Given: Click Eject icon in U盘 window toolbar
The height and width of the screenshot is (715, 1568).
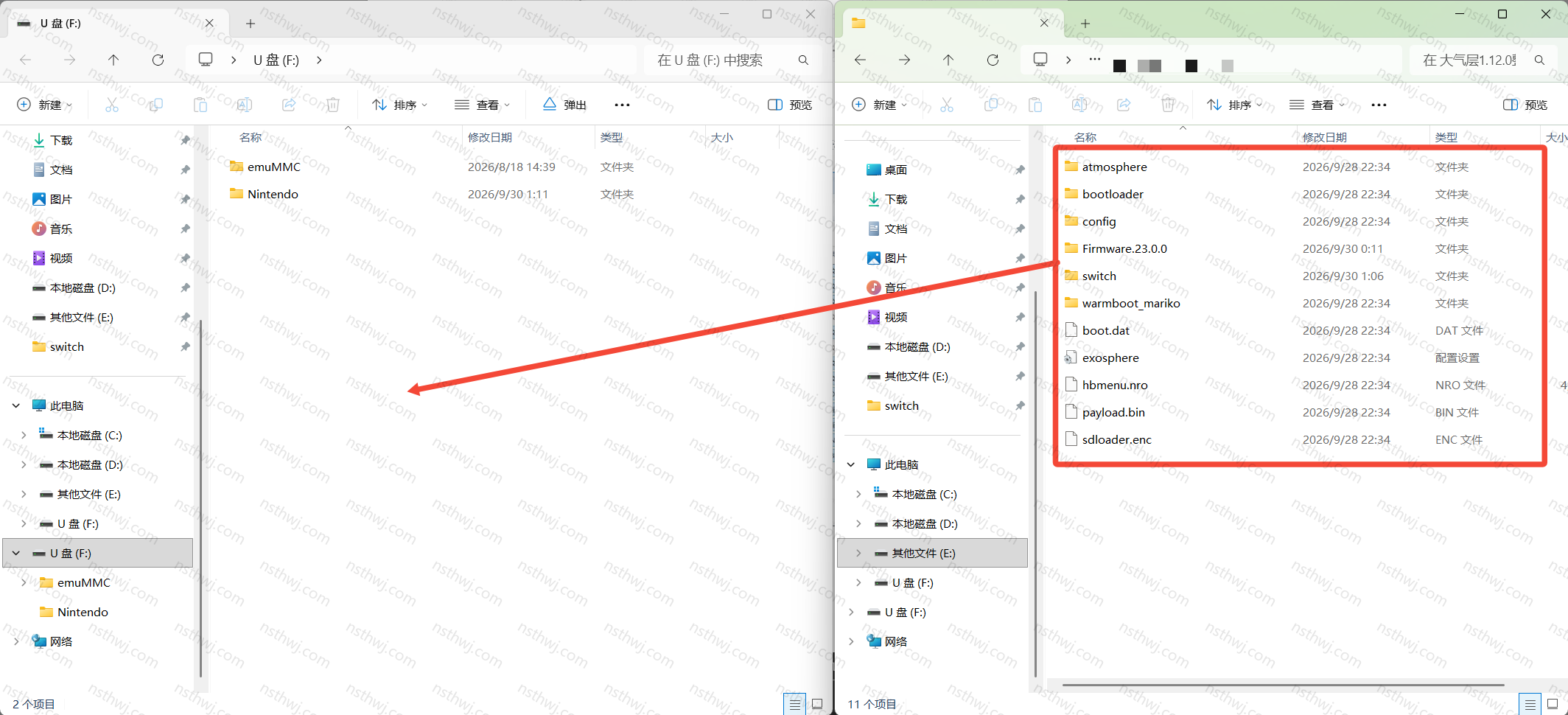Looking at the screenshot, I should tap(550, 105).
